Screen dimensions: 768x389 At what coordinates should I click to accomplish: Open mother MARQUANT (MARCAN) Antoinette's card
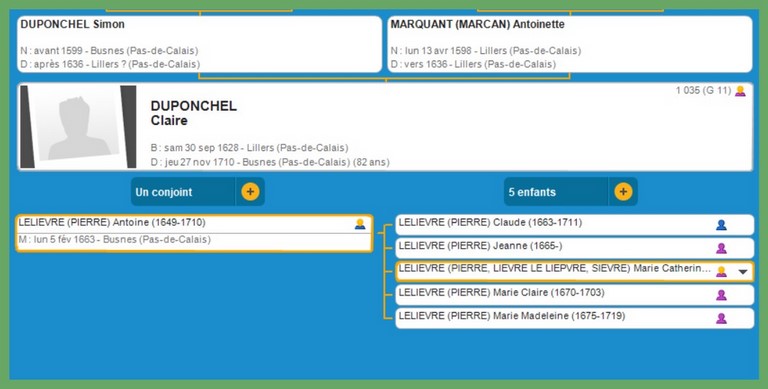(570, 44)
